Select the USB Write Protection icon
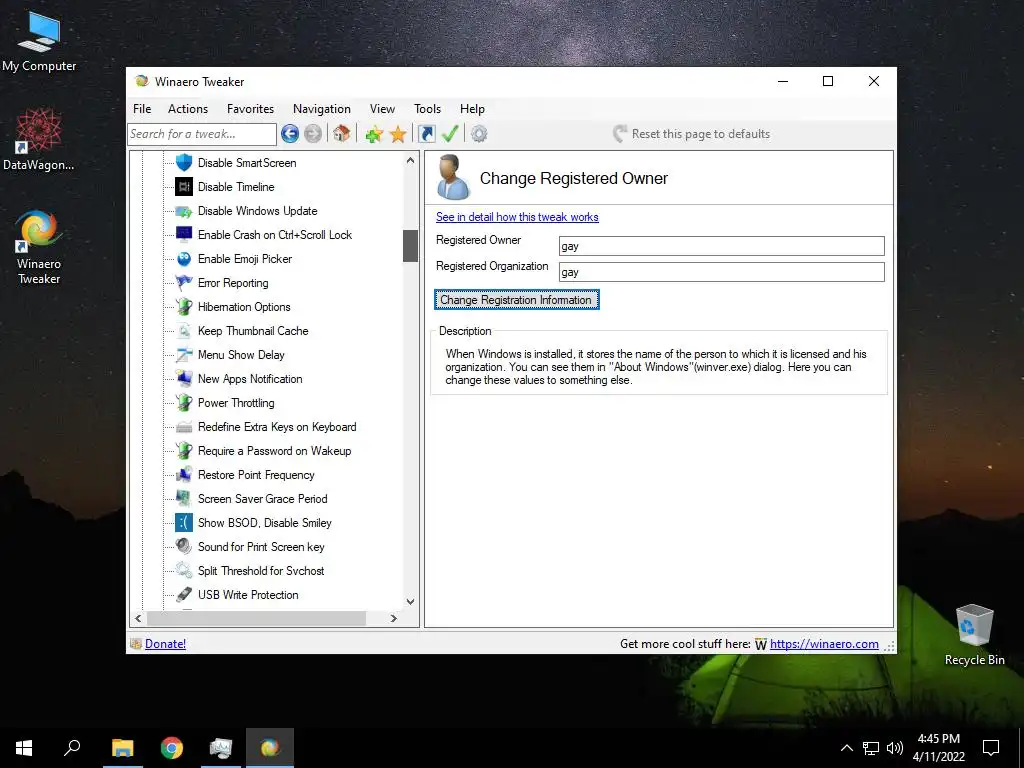 (184, 594)
